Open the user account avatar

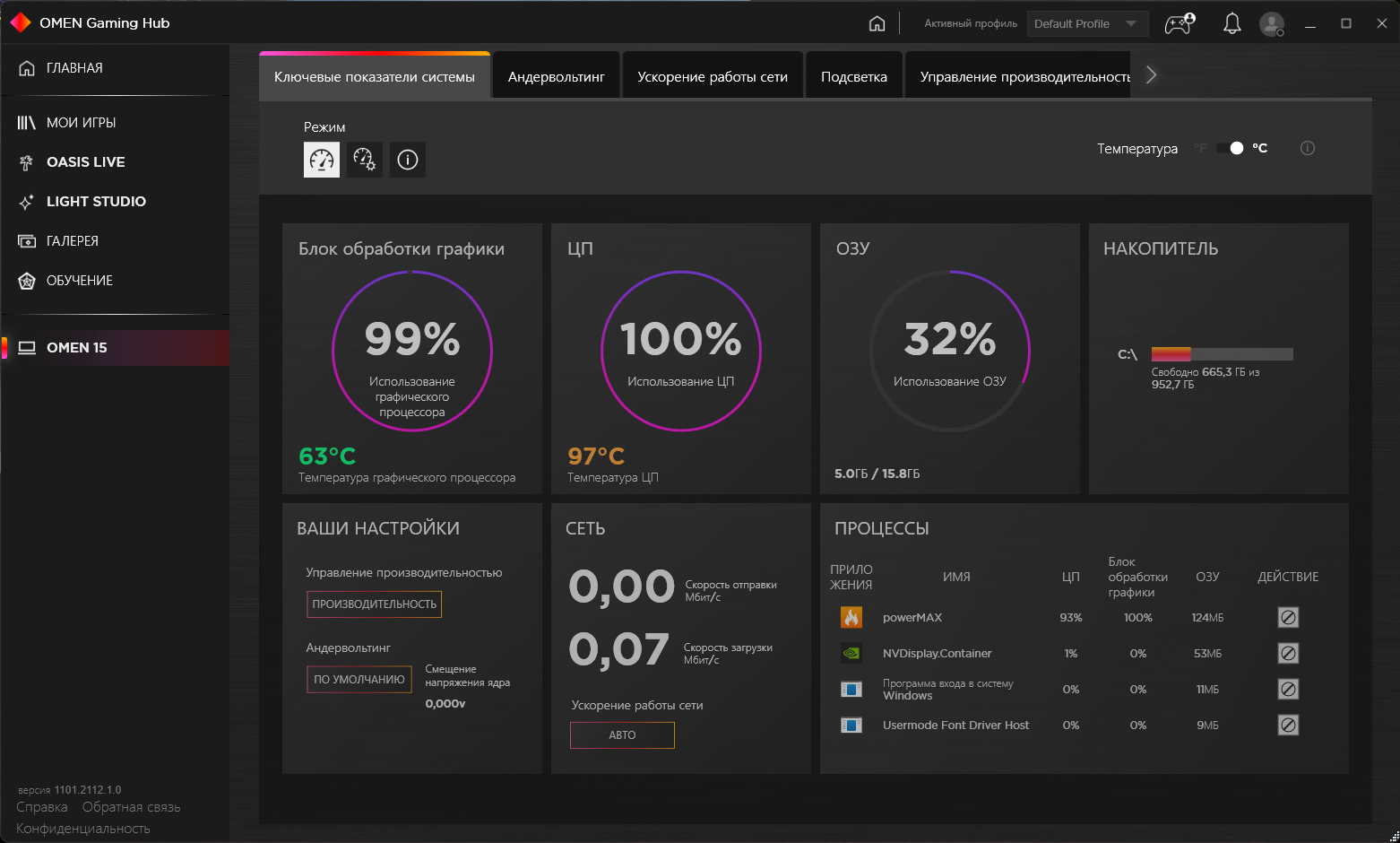(x=1272, y=24)
